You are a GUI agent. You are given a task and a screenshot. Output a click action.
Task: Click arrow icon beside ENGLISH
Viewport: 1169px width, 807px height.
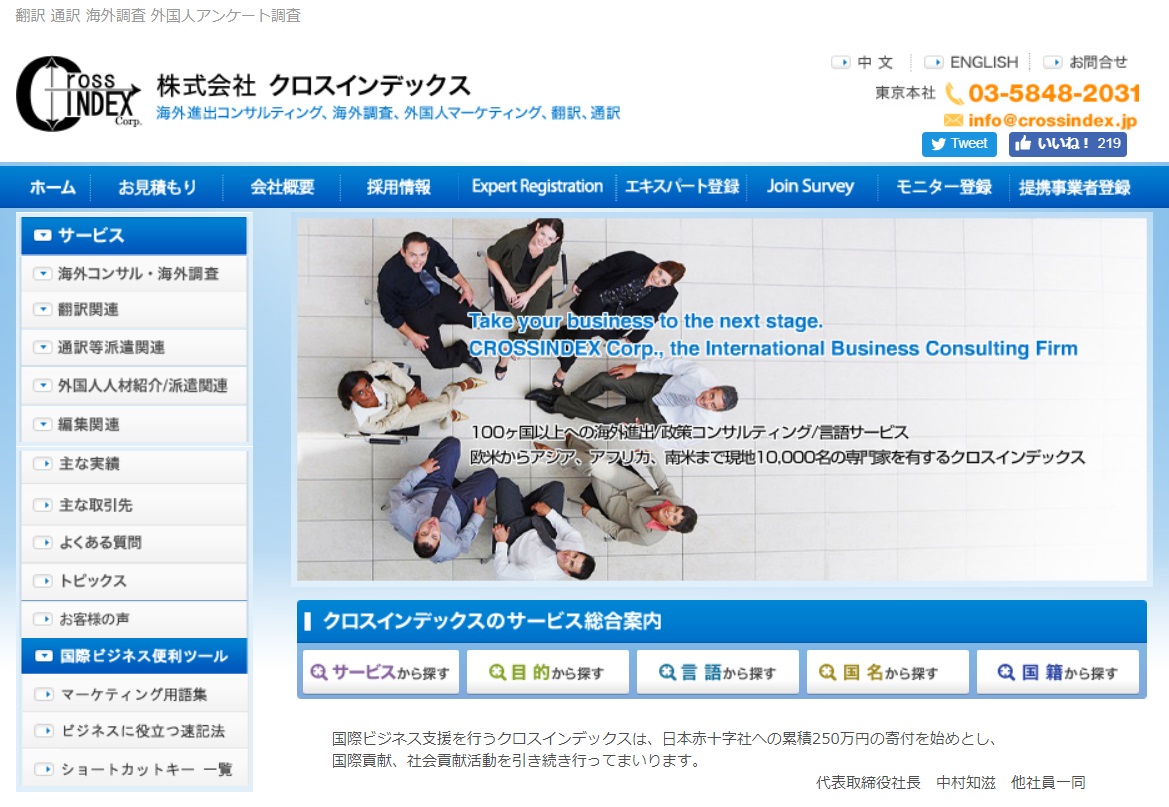pyautogui.click(x=933, y=62)
